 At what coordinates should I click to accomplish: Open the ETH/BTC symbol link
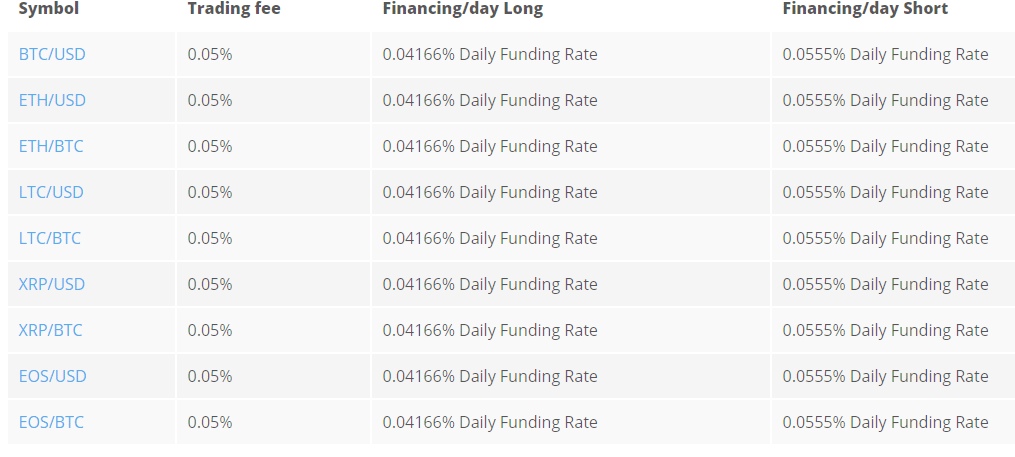[x=51, y=146]
